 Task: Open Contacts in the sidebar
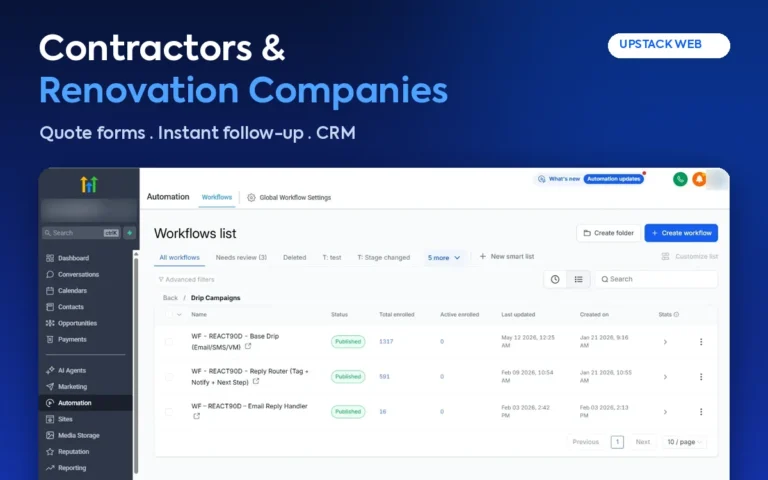click(x=65, y=307)
